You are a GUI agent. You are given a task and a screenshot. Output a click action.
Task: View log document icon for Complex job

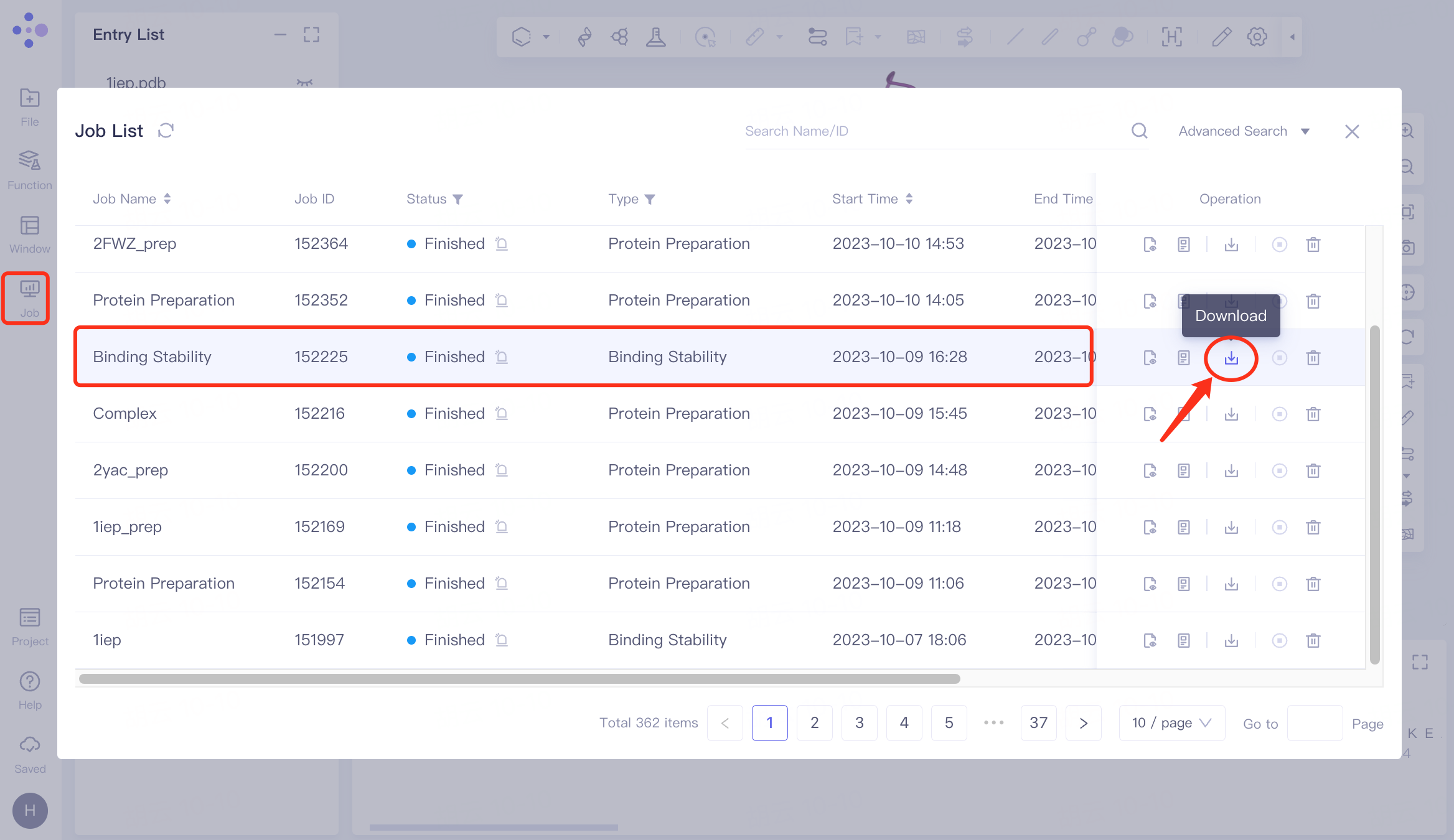[1183, 414]
